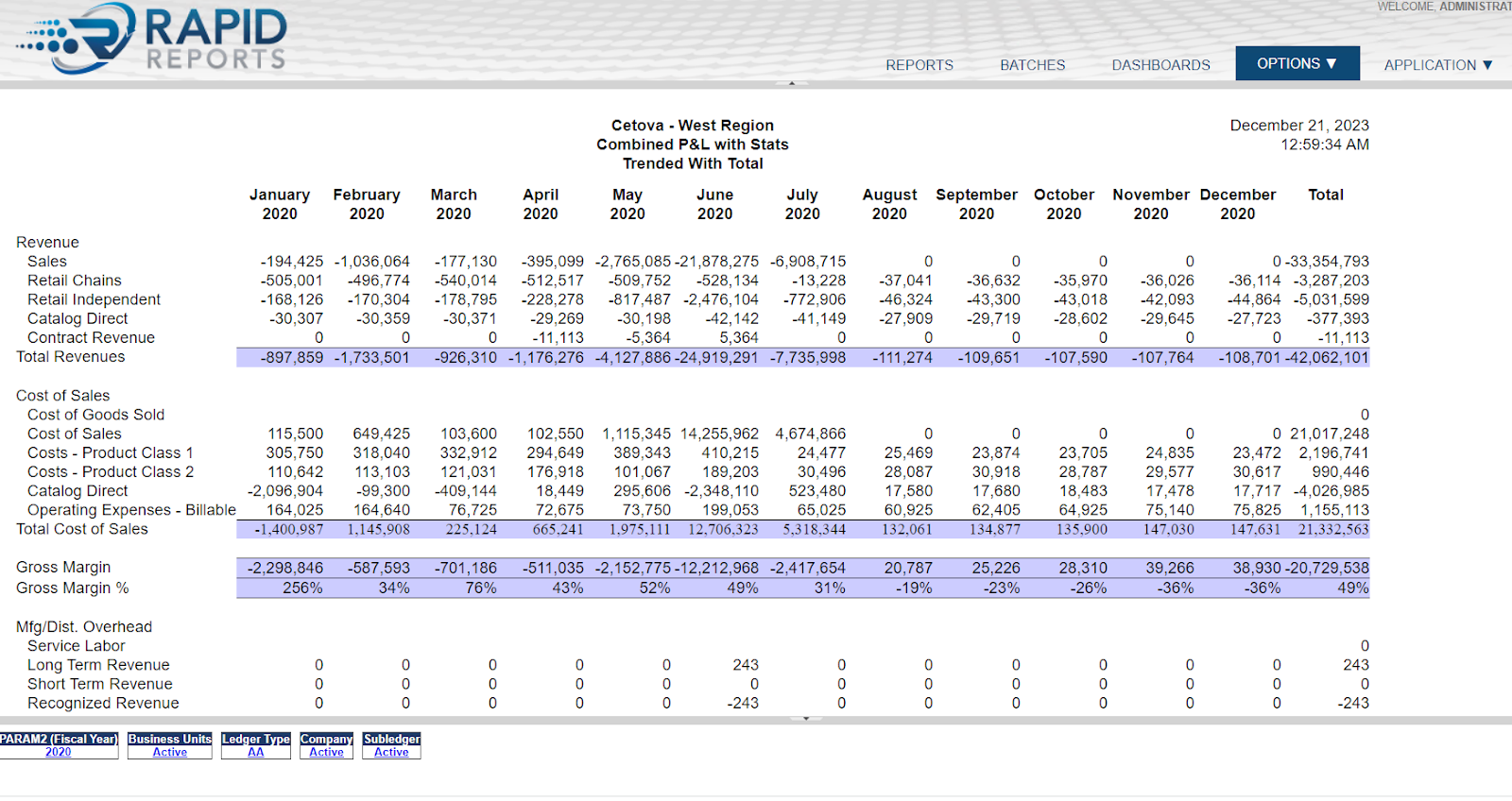Click the Gross Margin % total cell
Viewport: 1512px width, 801px height.
click(1352, 588)
